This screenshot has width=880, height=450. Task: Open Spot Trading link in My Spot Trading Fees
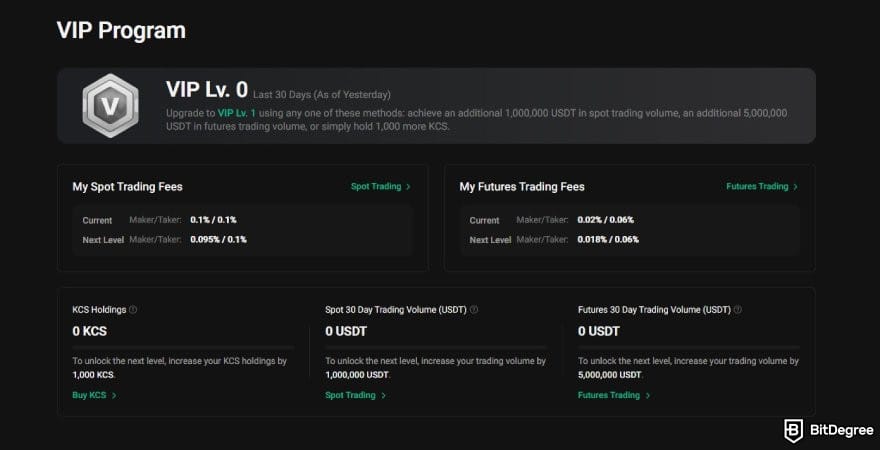click(381, 186)
